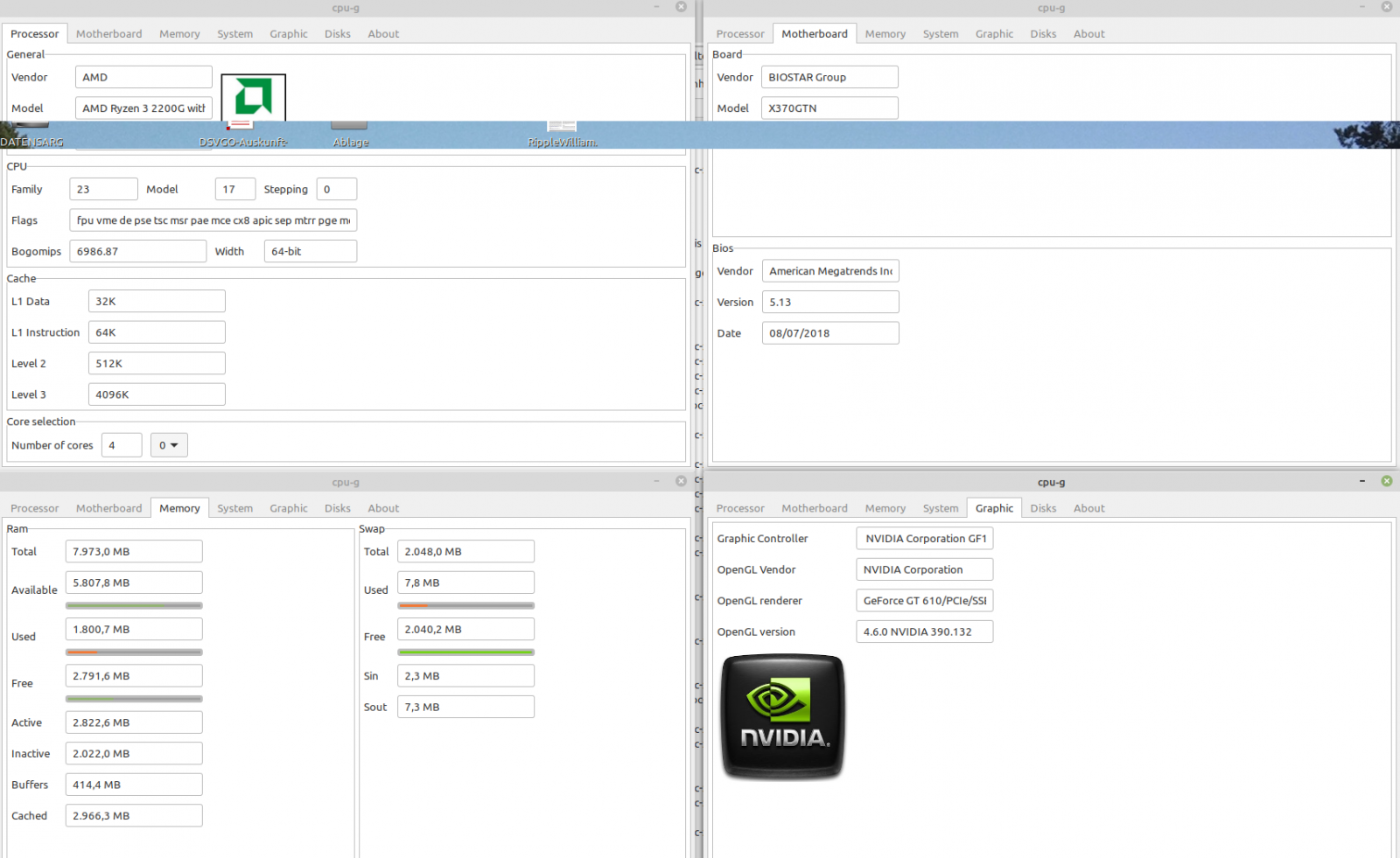
Task: Switch to Memory tab in the AMD processor window
Action: [179, 34]
